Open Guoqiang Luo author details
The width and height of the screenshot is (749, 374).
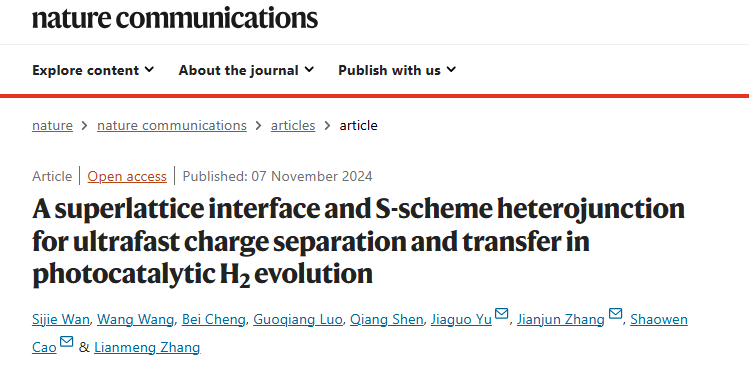298,320
